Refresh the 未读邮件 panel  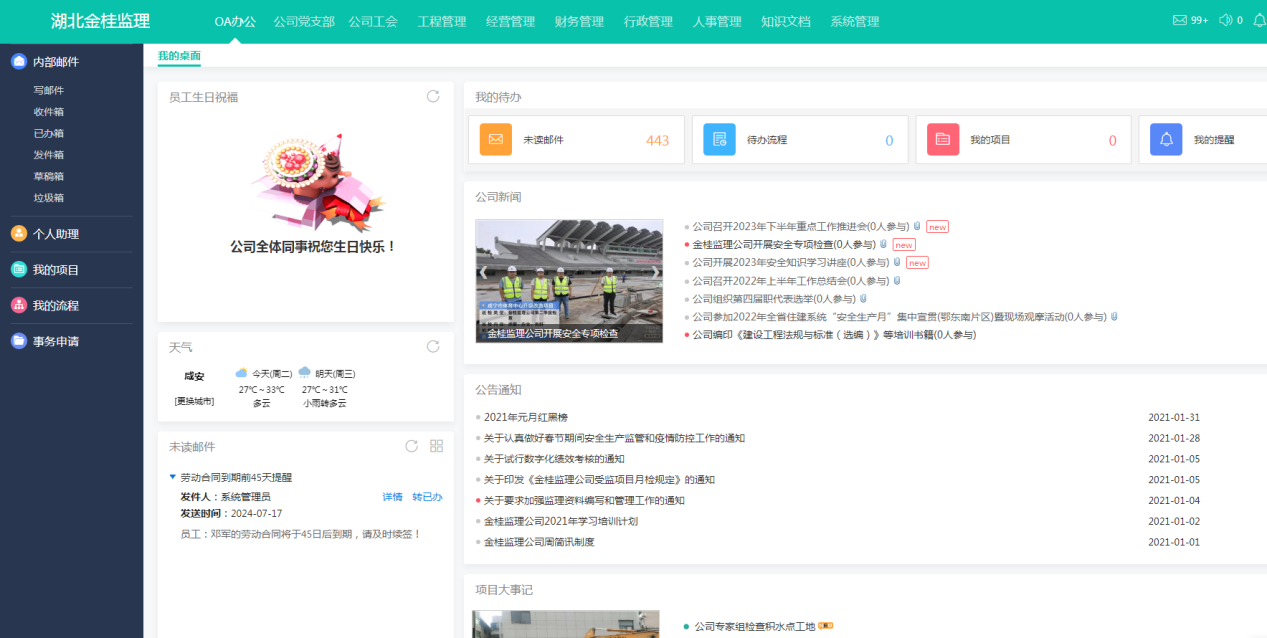point(411,446)
